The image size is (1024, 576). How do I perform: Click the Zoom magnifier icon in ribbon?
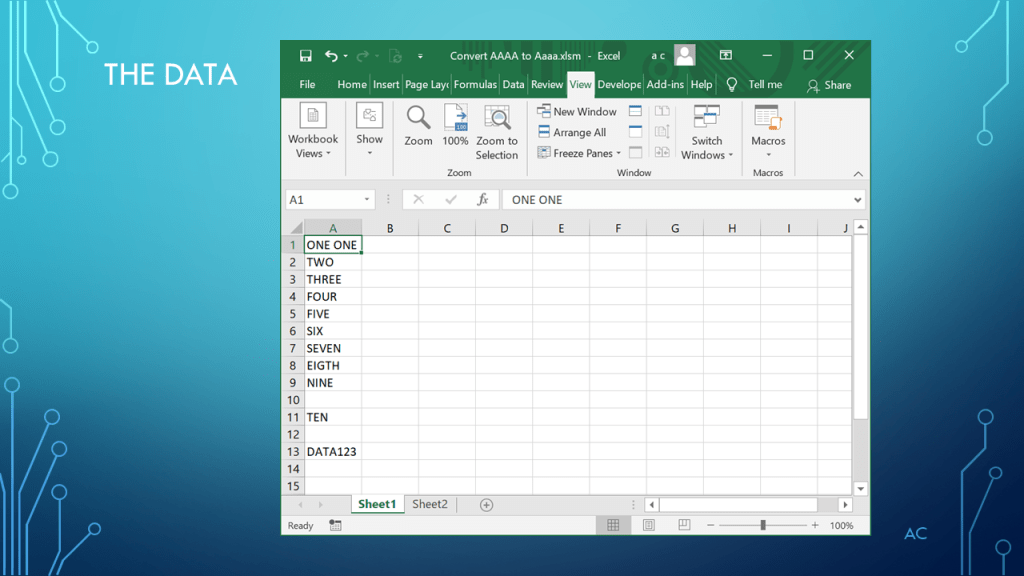pos(418,118)
